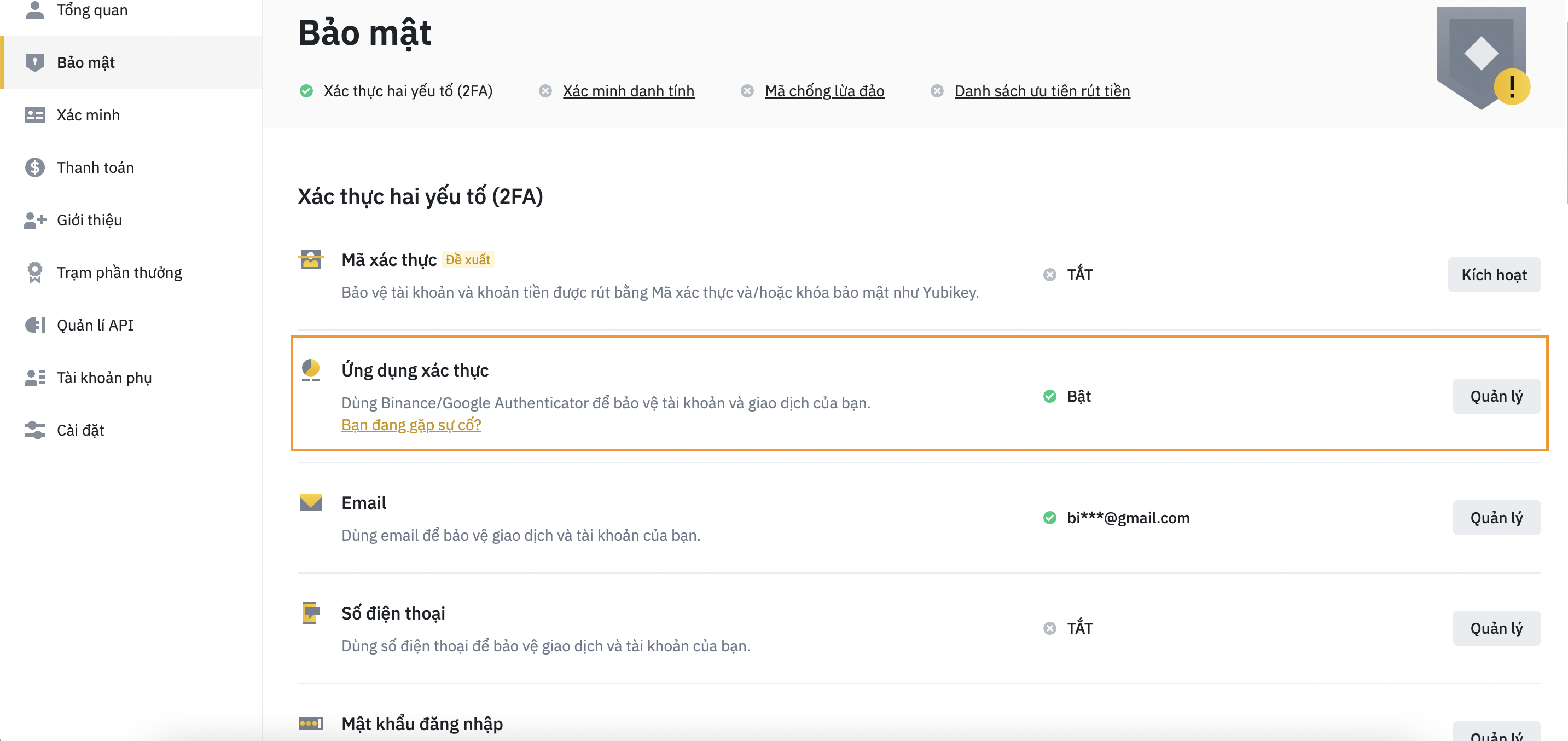
Task: Open the Xác minh danh tính link
Action: (628, 91)
